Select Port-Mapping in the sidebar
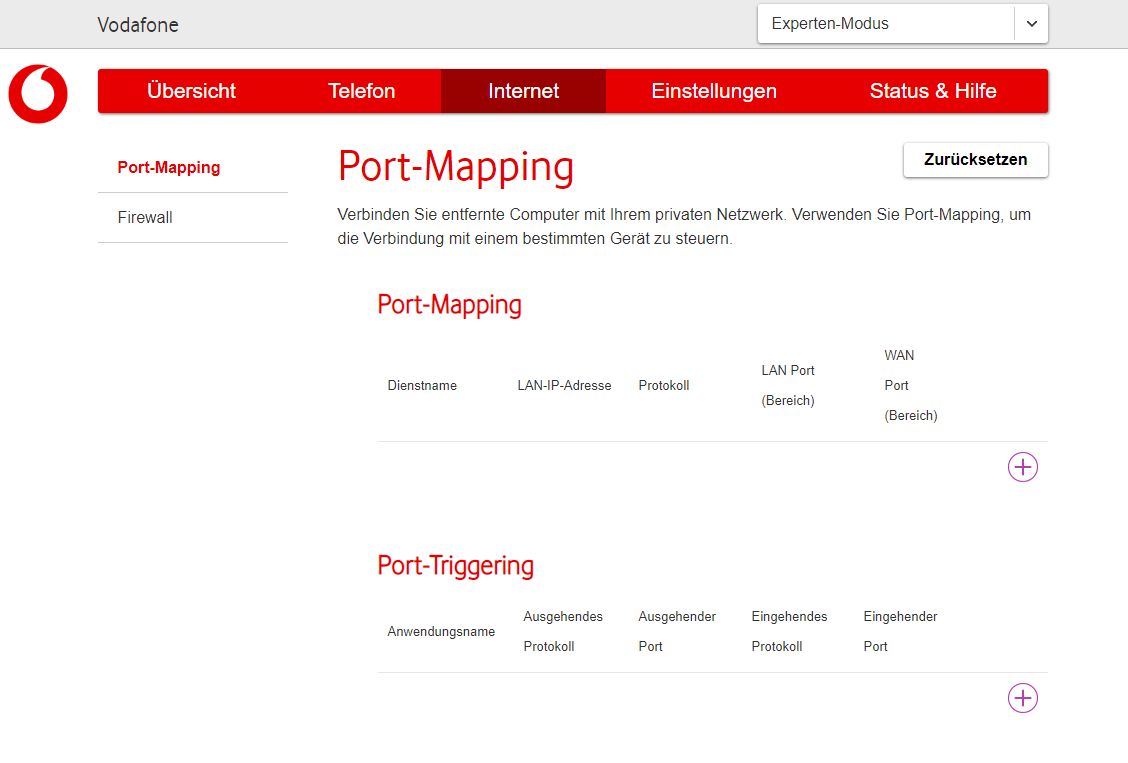Screen dimensions: 1128x763 [x=169, y=168]
